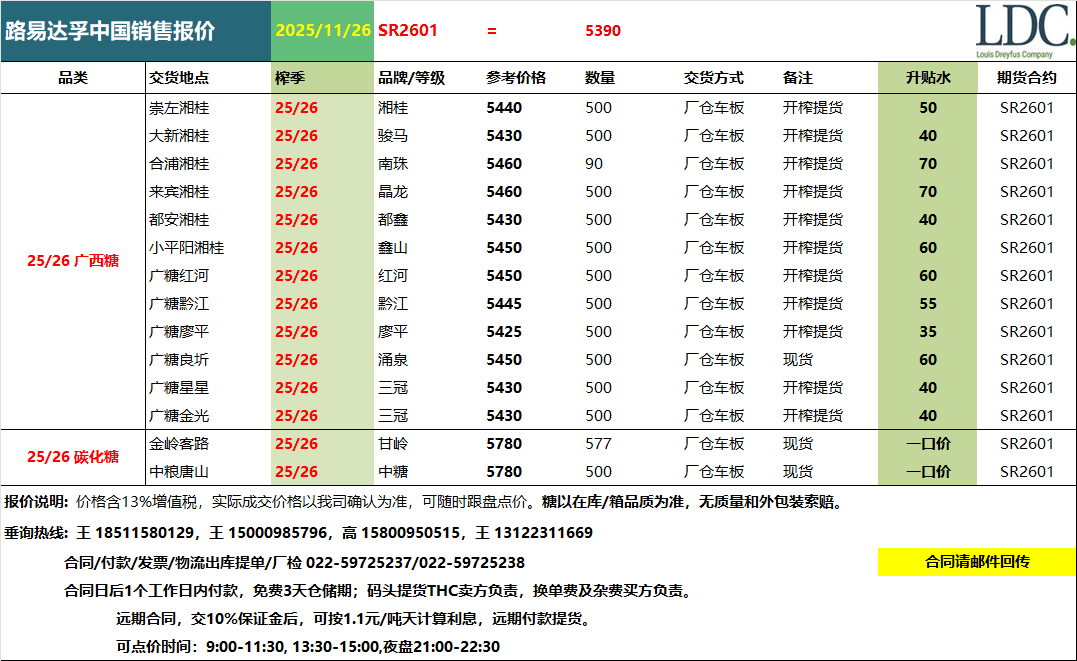Screen dimensions: 1077x661
Task: Select the 一口价 cell for 中粮唐山
Action: click(927, 472)
